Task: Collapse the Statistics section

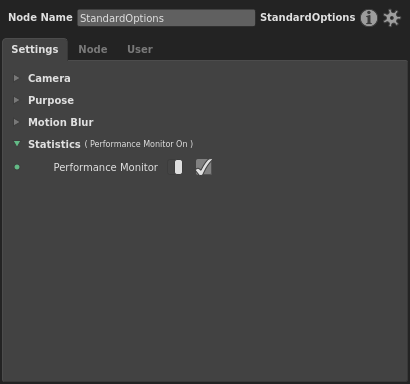Action: pyautogui.click(x=54, y=144)
